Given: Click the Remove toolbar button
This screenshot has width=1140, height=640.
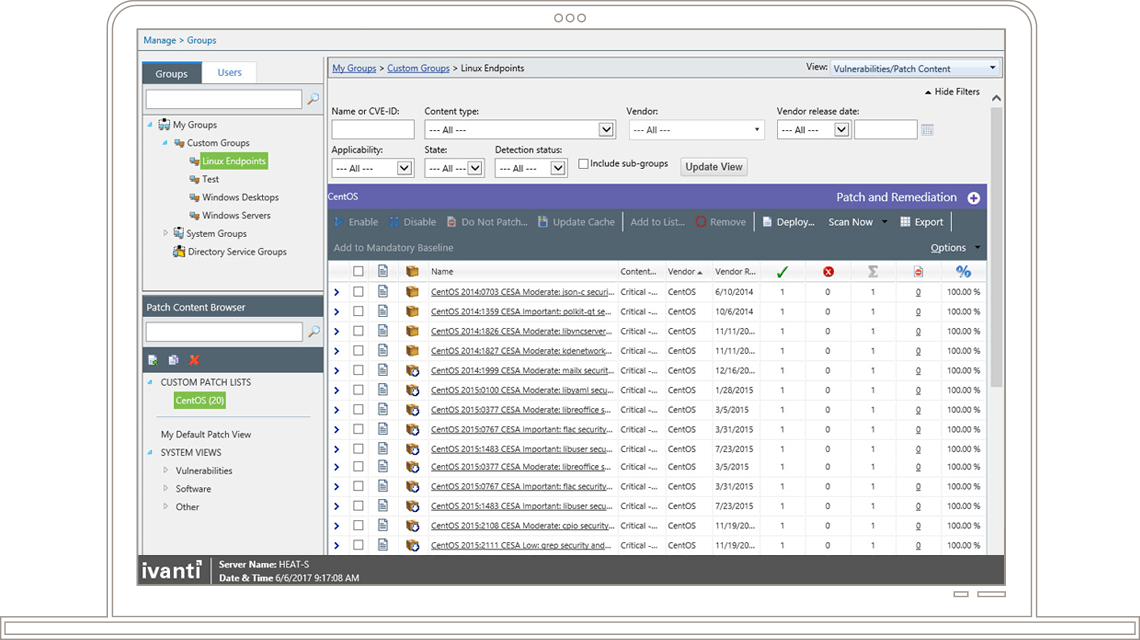Looking at the screenshot, I should coord(720,222).
